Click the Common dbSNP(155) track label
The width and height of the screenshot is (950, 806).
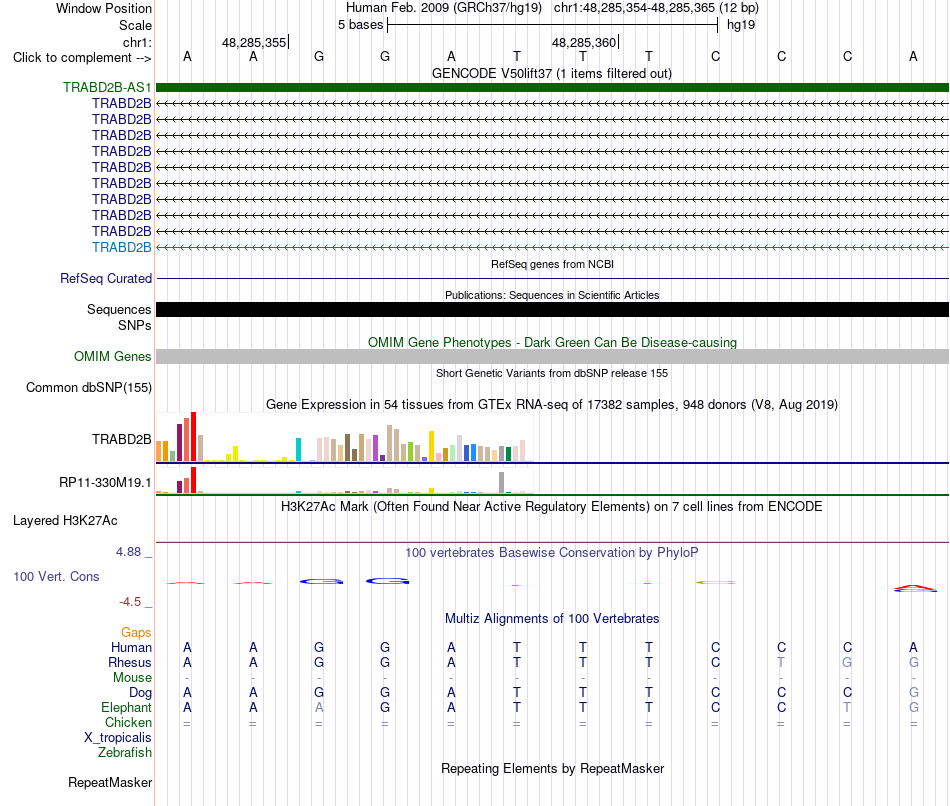click(88, 387)
